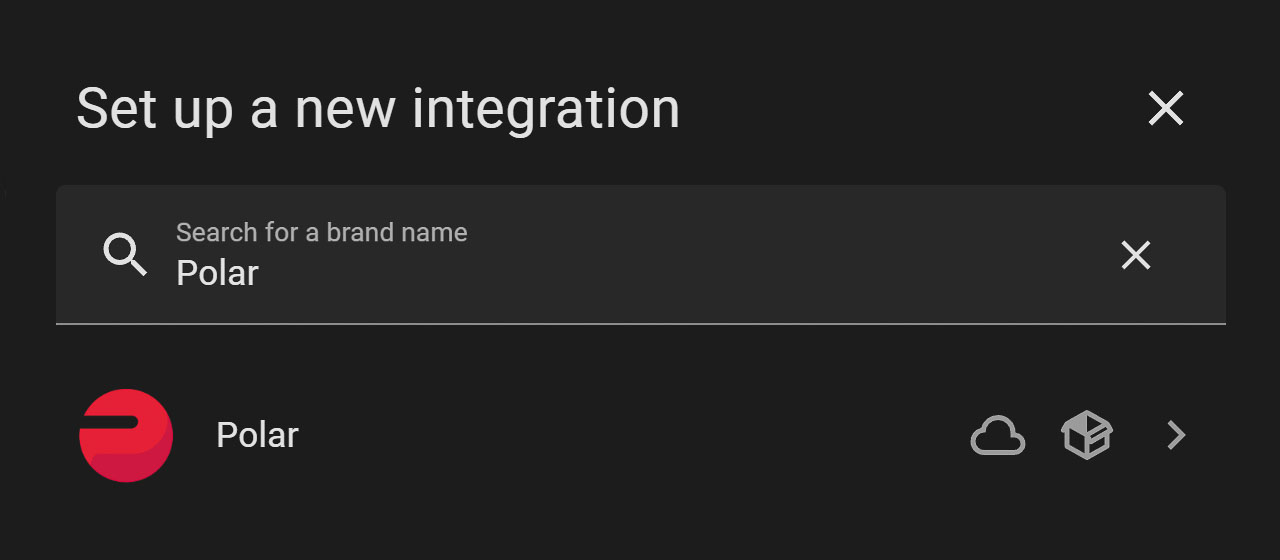Expand Polar setup via arrow icon
1280x560 pixels.
1177,435
